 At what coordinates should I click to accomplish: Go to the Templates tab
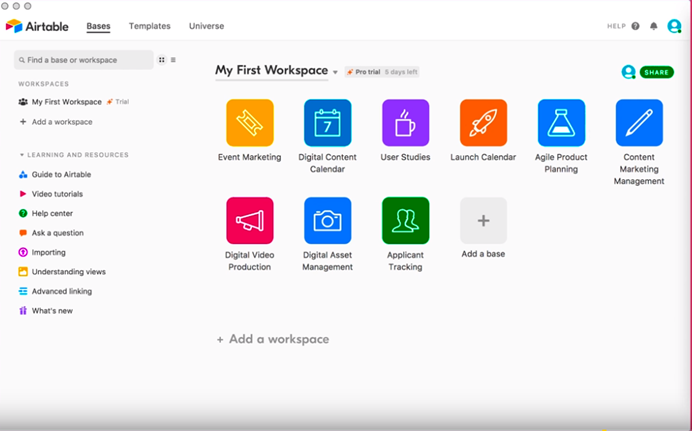[150, 26]
